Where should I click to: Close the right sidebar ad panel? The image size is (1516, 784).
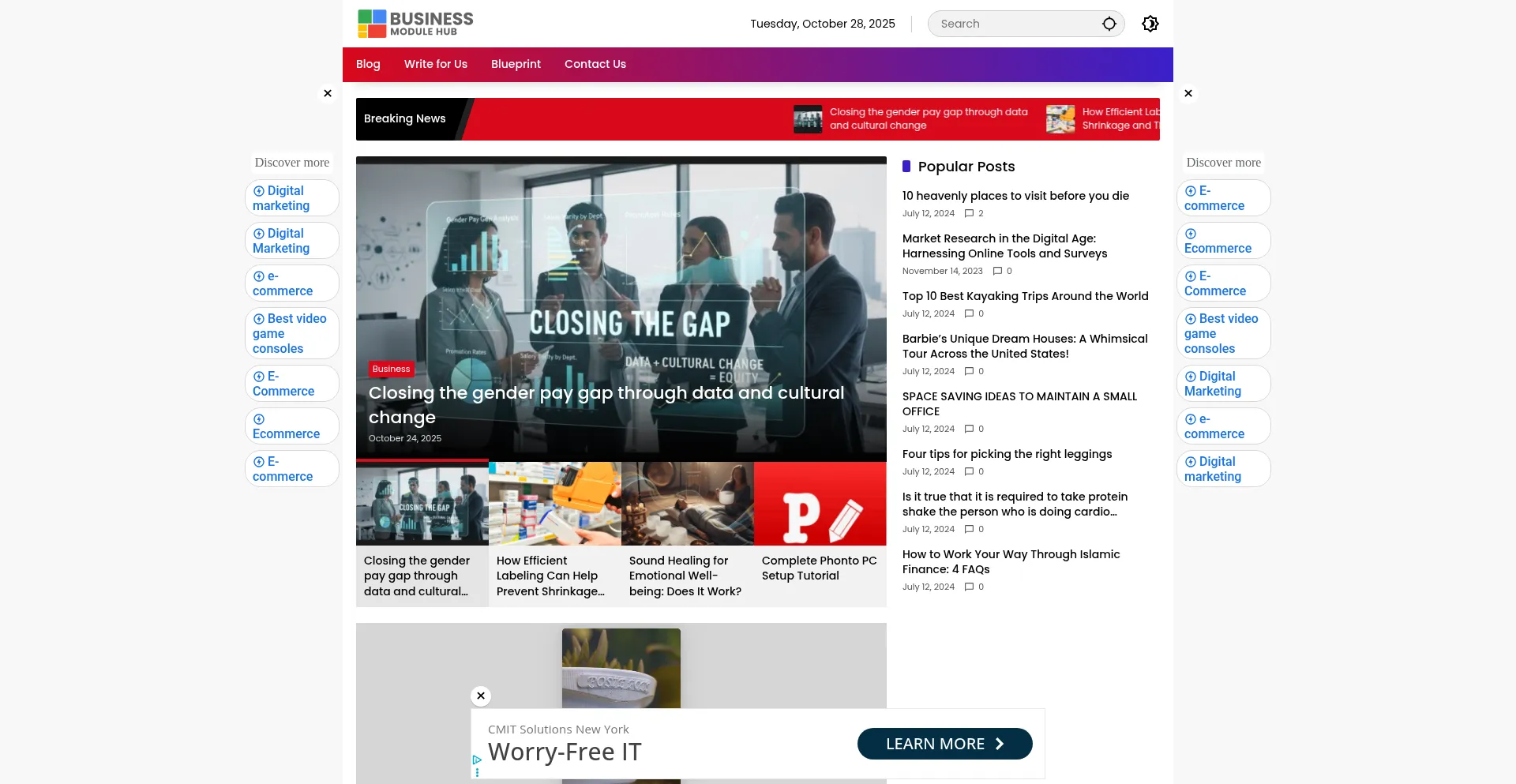[1188, 93]
